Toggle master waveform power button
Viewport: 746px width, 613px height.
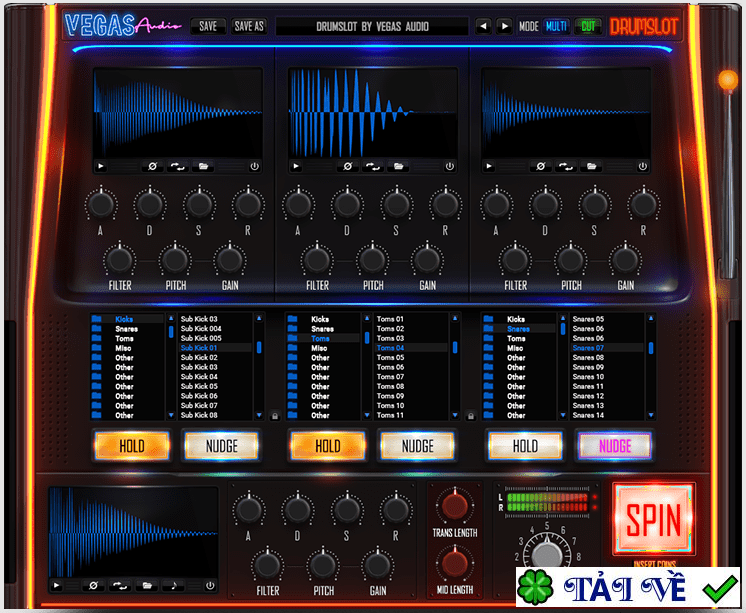210,586
